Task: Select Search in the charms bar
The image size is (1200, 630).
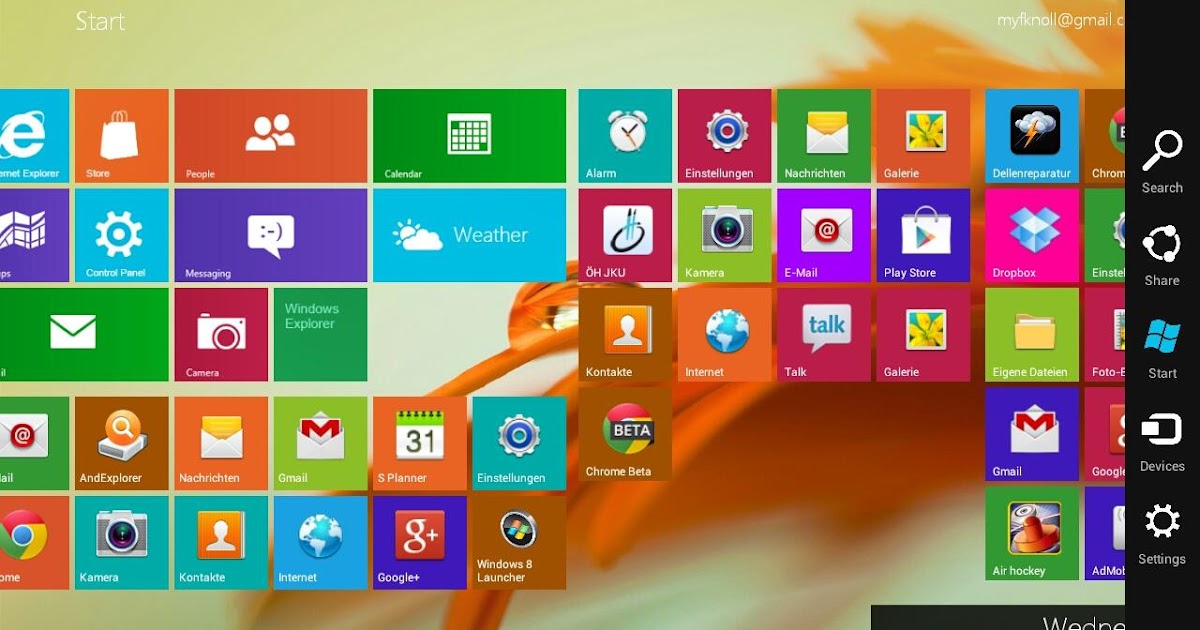Action: [1162, 162]
